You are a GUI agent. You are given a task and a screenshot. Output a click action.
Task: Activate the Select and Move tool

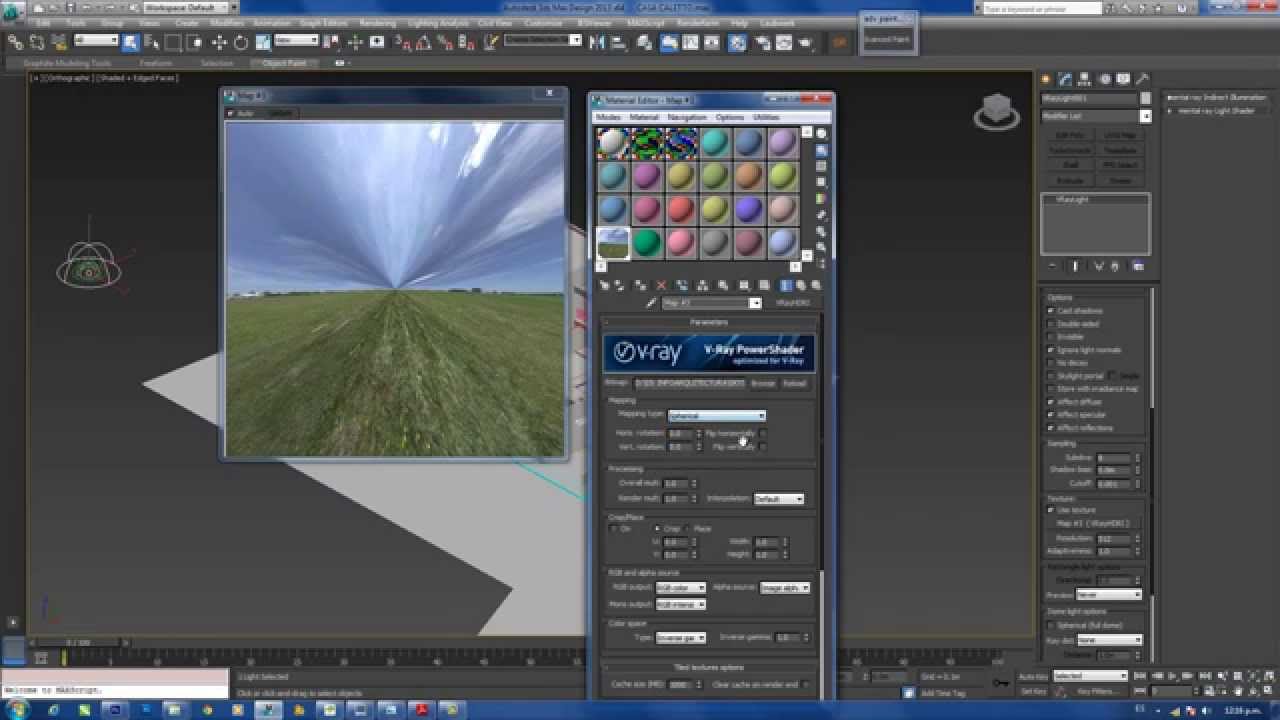click(219, 43)
